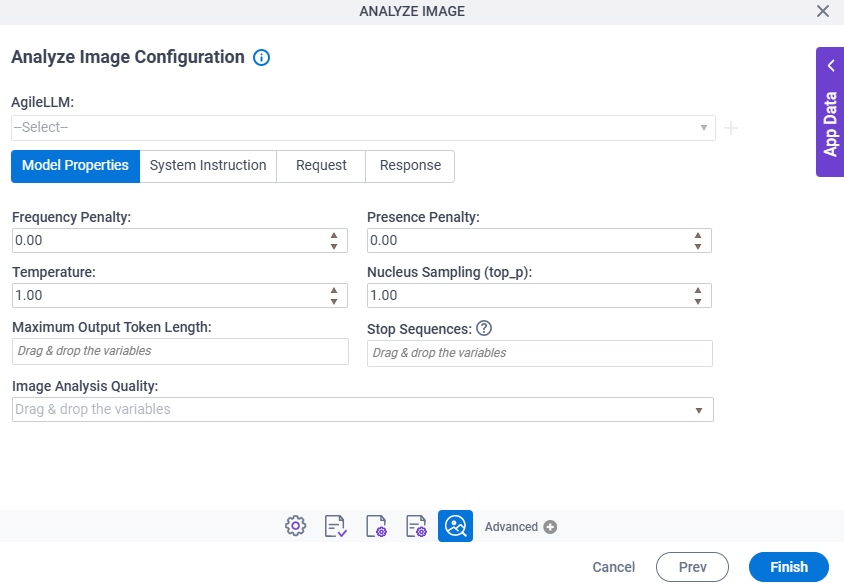844x584 pixels.
Task: Click the Stop Sequences input field
Action: pyautogui.click(x=540, y=354)
